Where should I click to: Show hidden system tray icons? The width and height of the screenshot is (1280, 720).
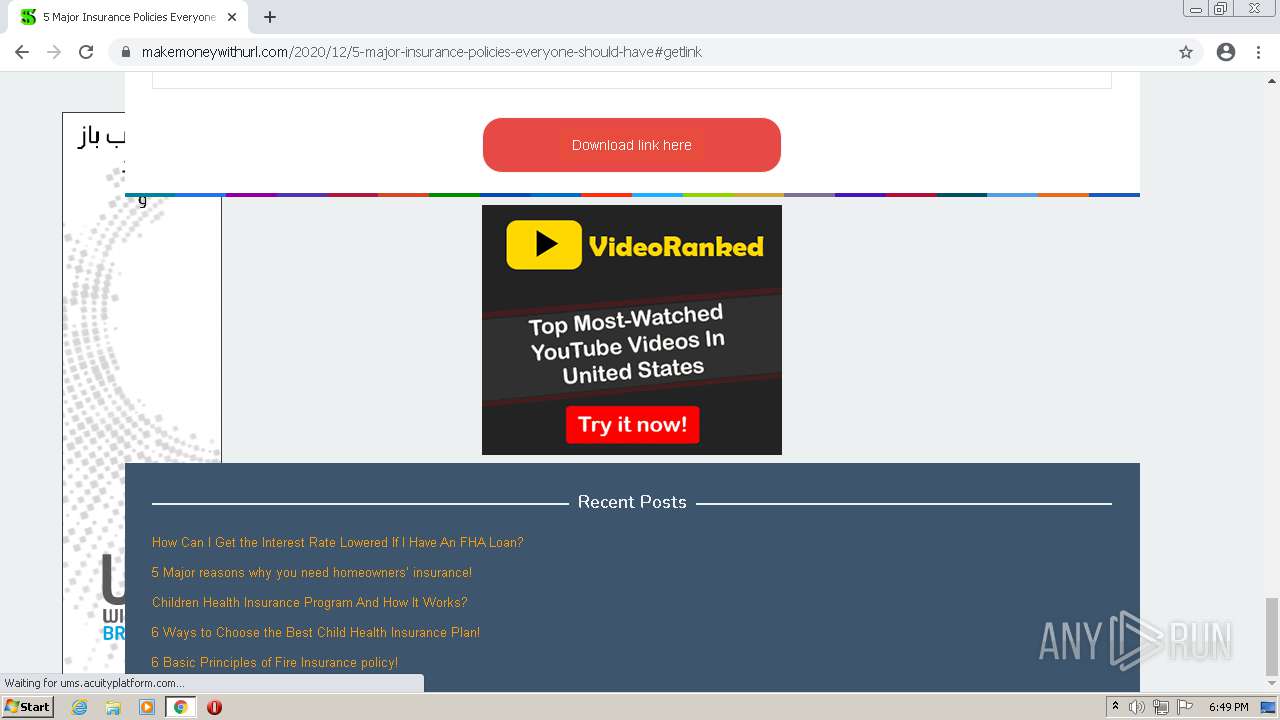[1115, 707]
